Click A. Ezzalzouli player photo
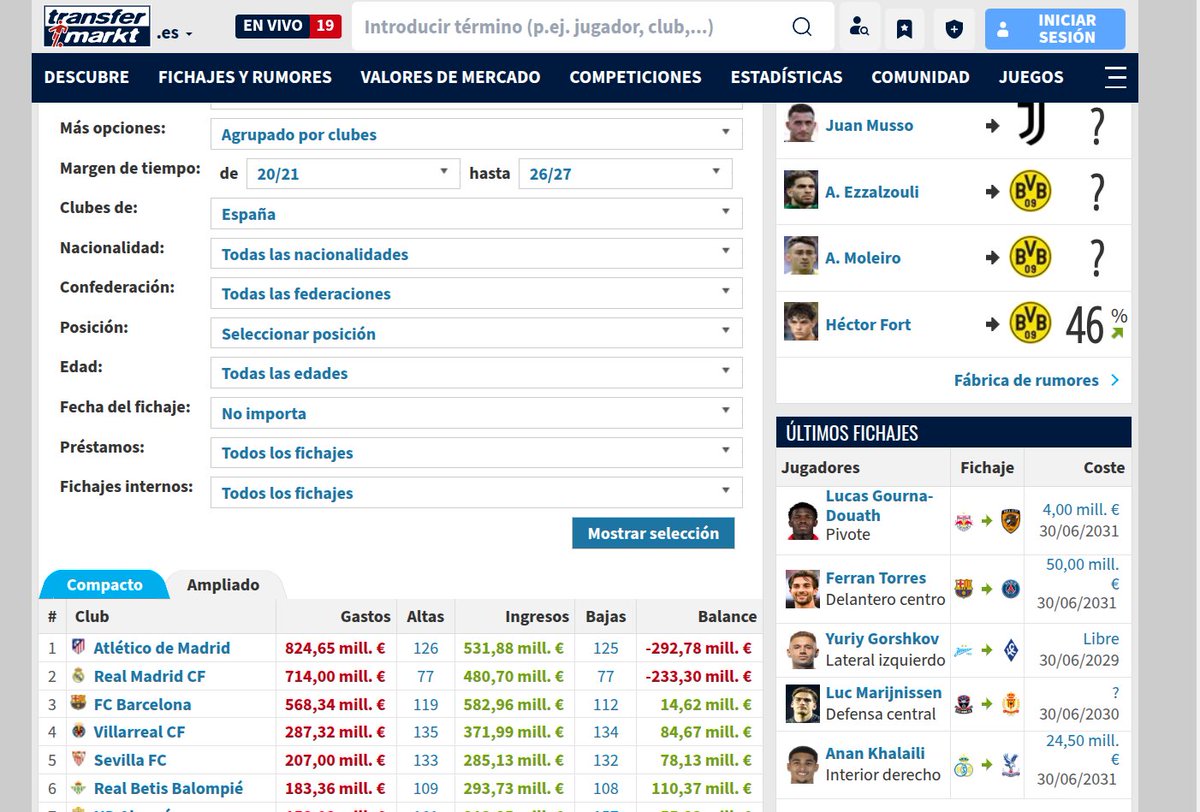Viewport: 1200px width, 812px height. point(801,190)
